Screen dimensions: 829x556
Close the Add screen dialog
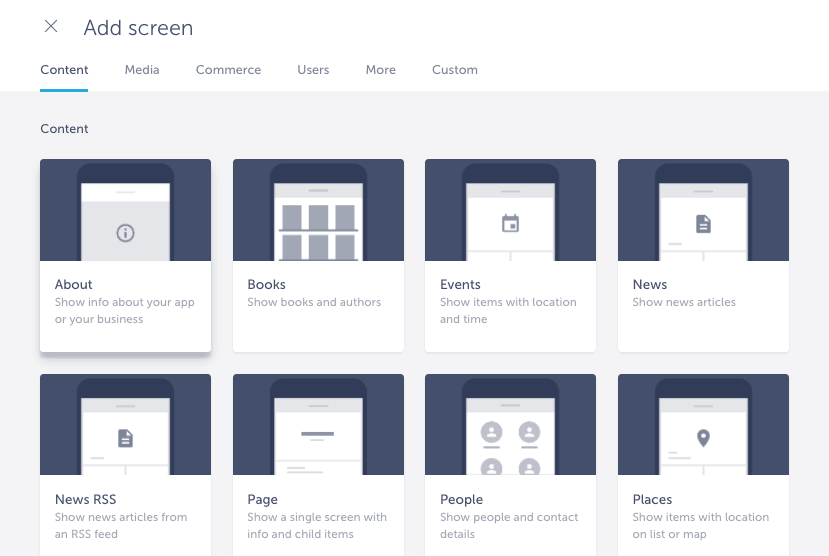tap(51, 26)
